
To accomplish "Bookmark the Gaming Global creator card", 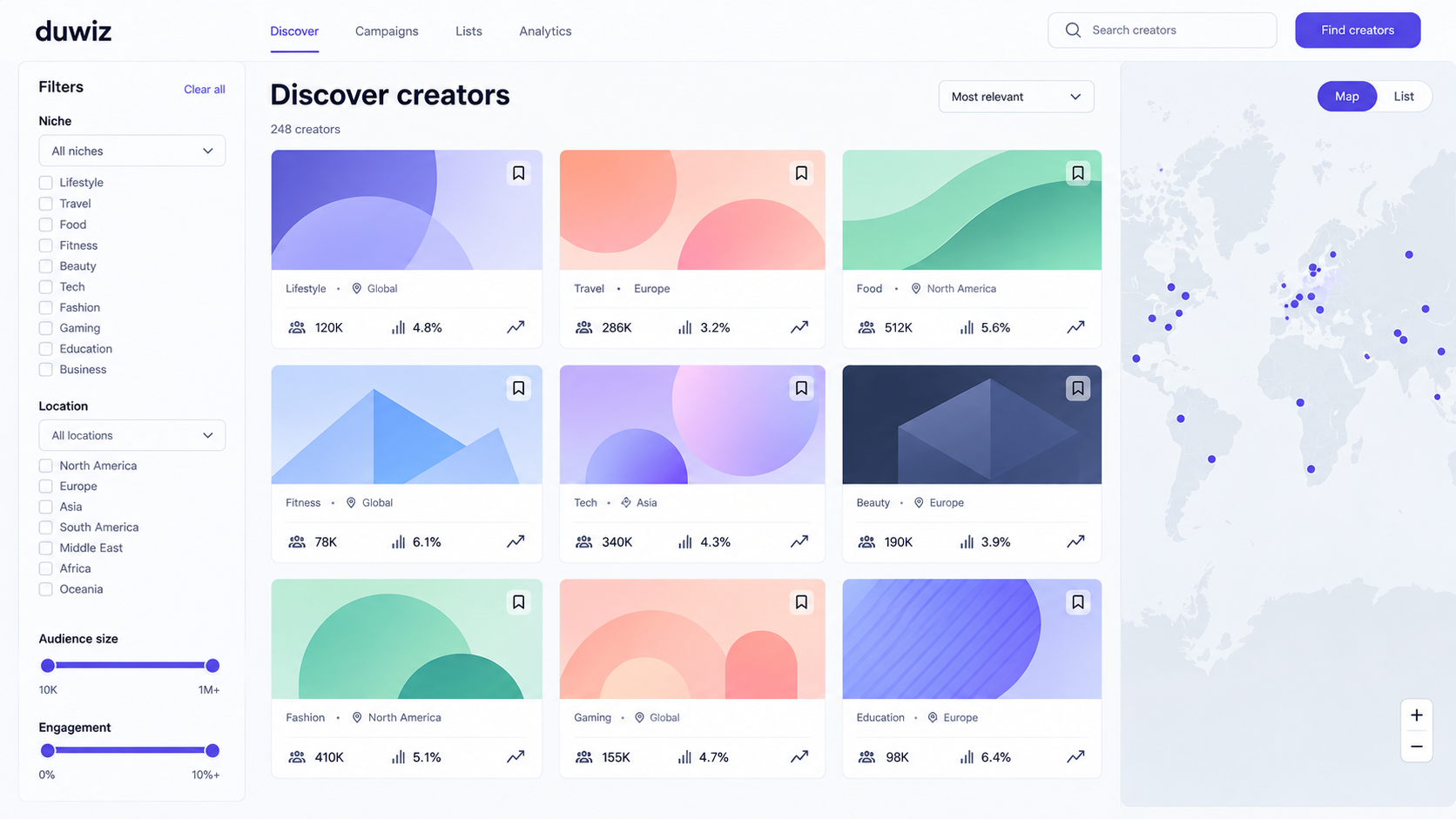I will pos(801,602).
